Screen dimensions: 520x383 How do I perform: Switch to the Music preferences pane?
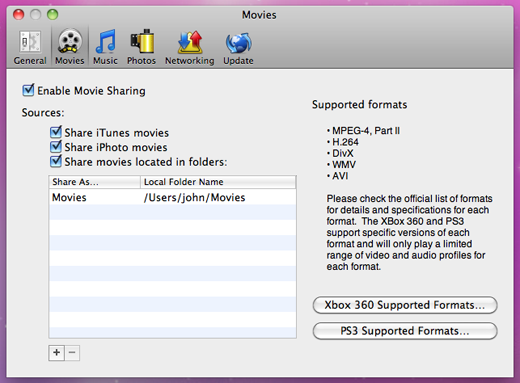105,47
